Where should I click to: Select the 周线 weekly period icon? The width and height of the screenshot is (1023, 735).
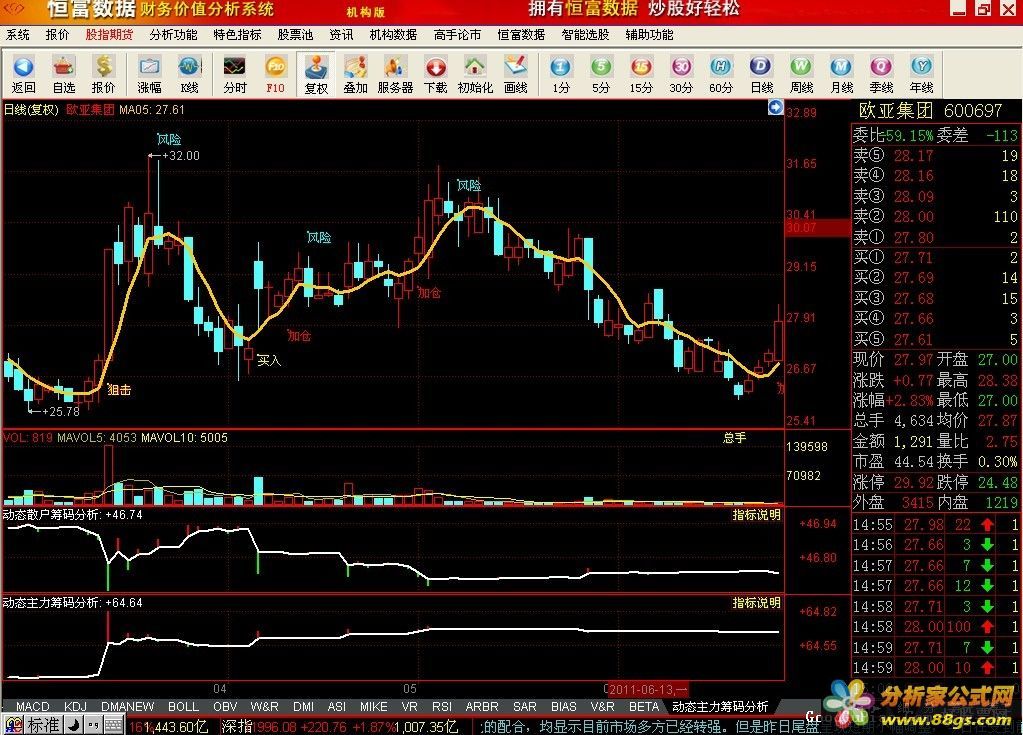[x=801, y=74]
